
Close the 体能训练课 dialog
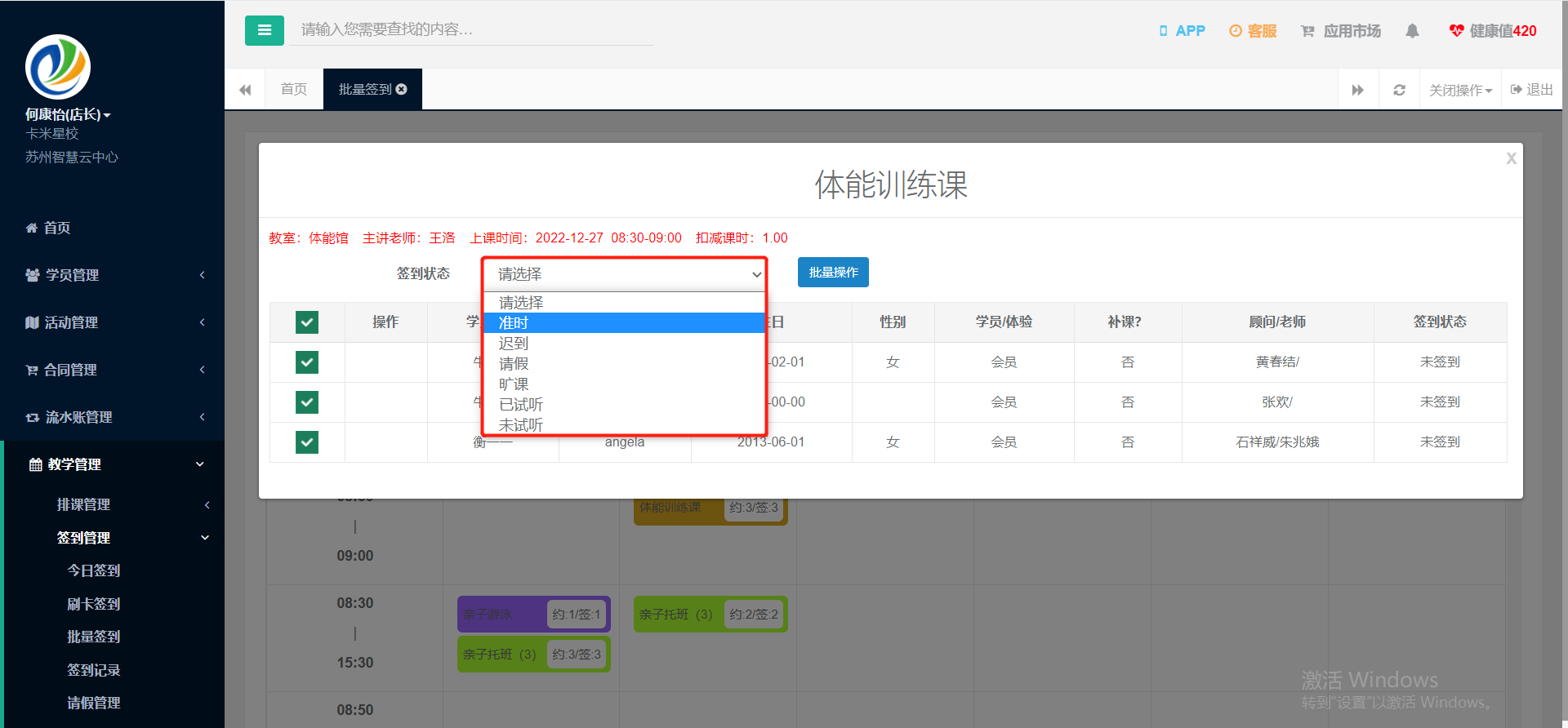(1511, 158)
